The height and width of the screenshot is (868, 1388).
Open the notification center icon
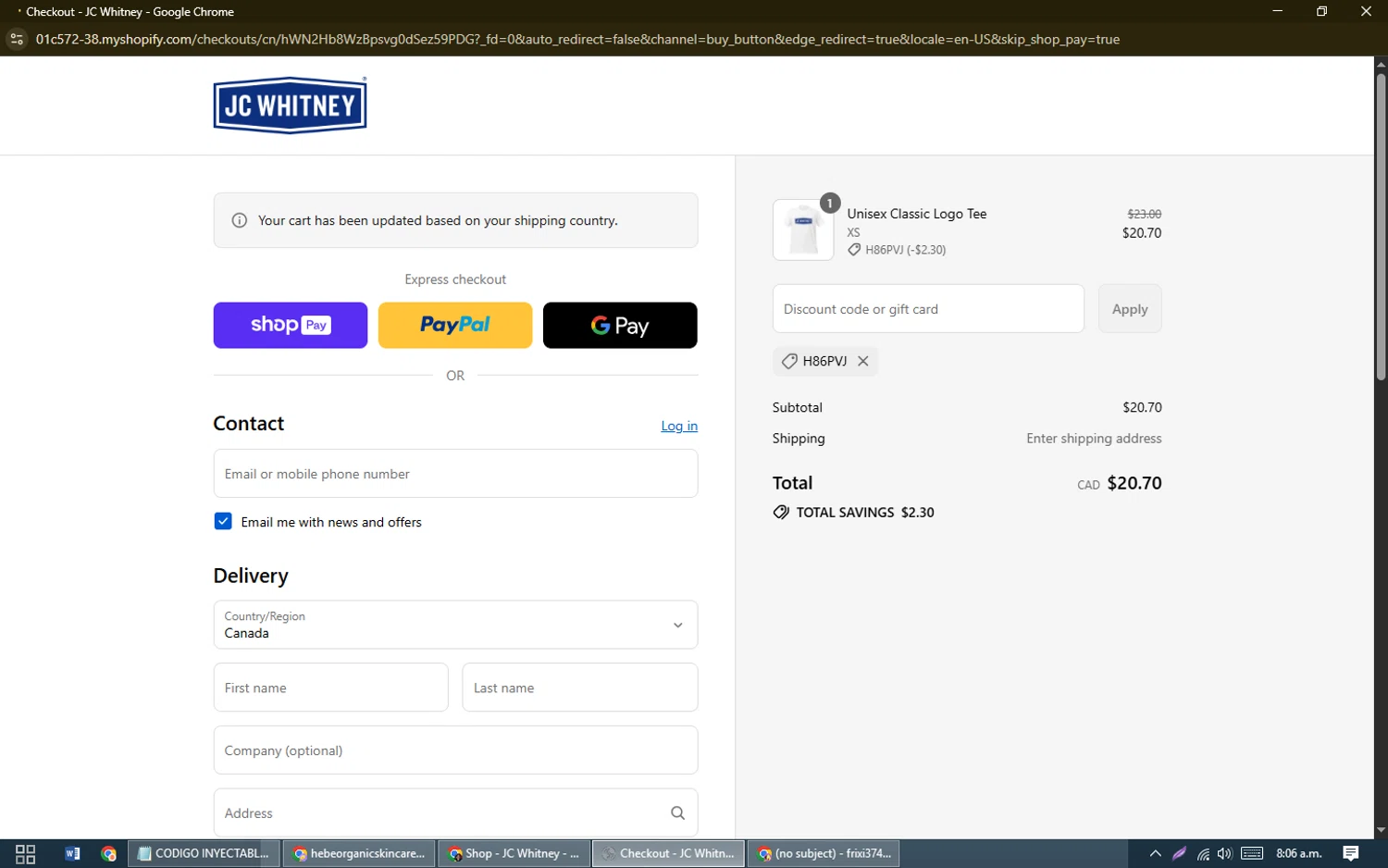(x=1351, y=853)
